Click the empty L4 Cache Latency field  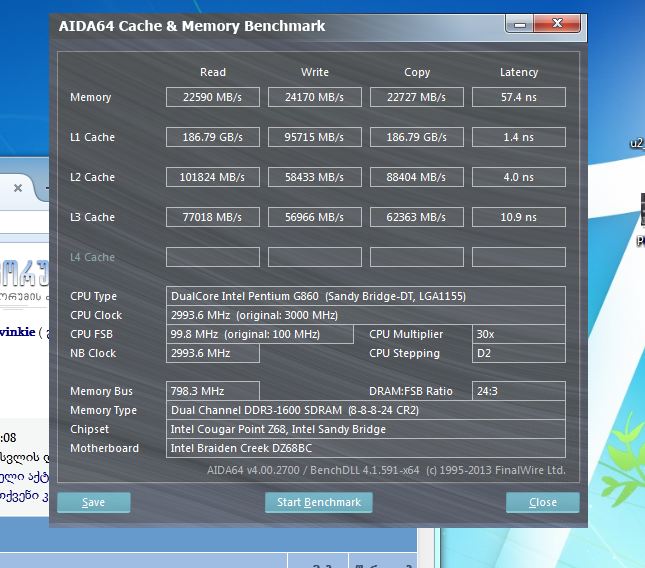519,257
